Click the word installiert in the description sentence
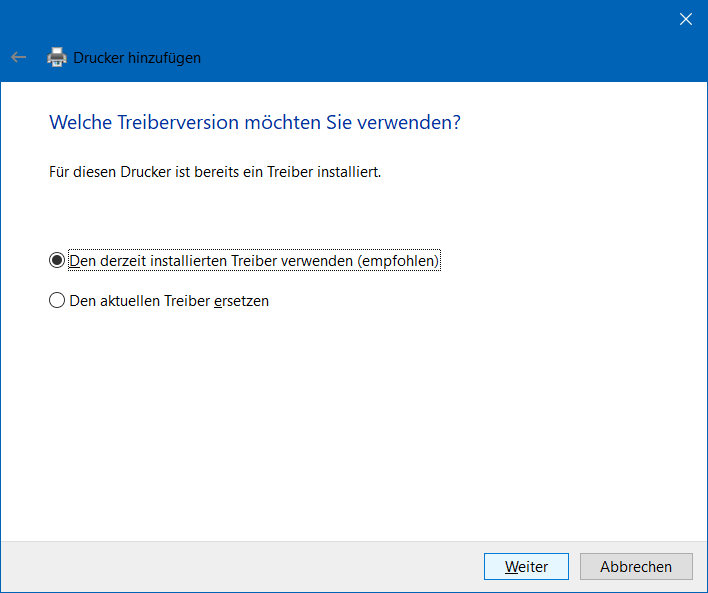708x593 pixels. (350, 172)
